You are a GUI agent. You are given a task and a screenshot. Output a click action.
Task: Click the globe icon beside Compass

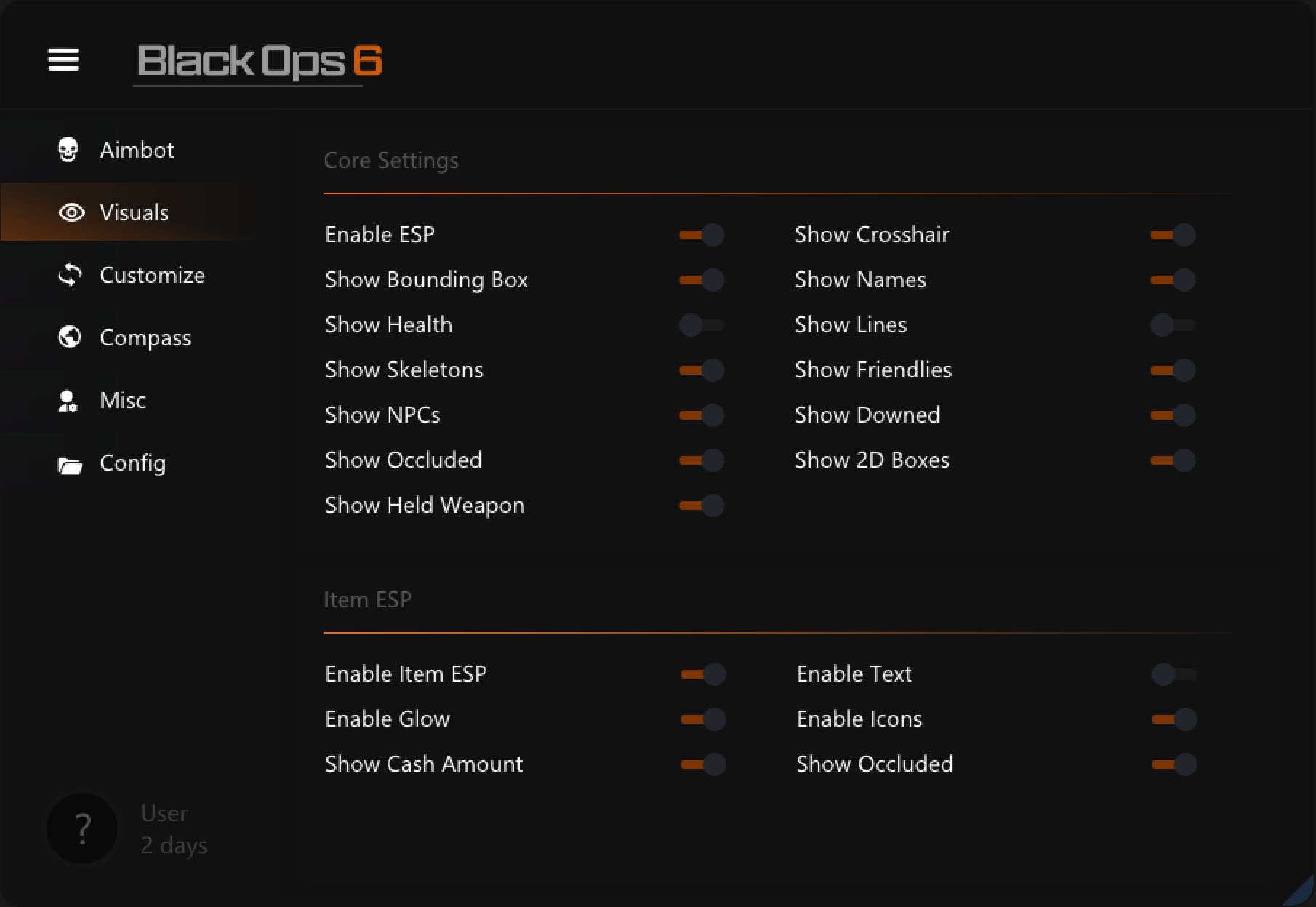[x=70, y=337]
